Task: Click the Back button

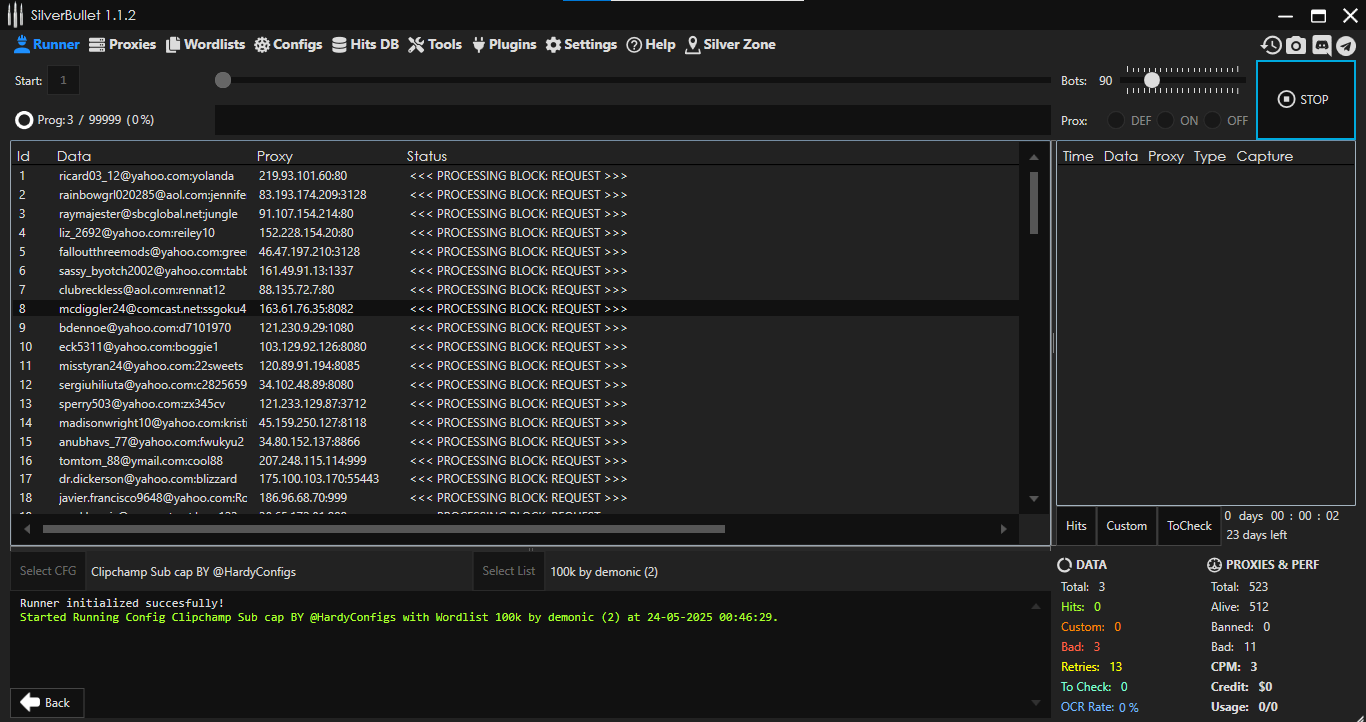Action: coord(47,702)
